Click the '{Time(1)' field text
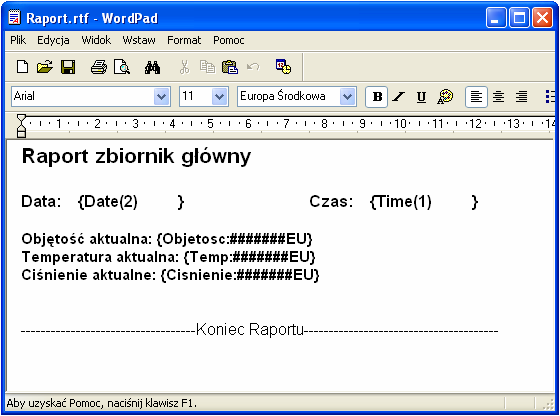Viewport: 560px width, 416px height. (400, 201)
